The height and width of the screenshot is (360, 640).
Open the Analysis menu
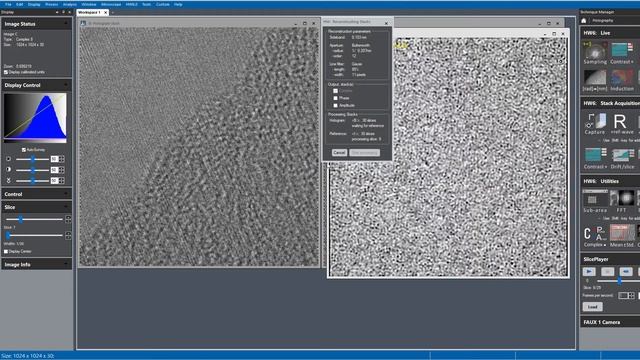69,4
